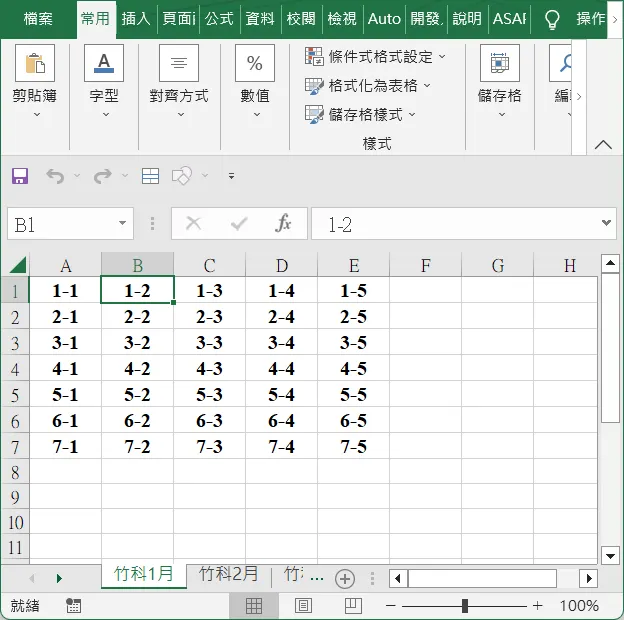Click the confirm checkmark in formula bar

coord(239,224)
